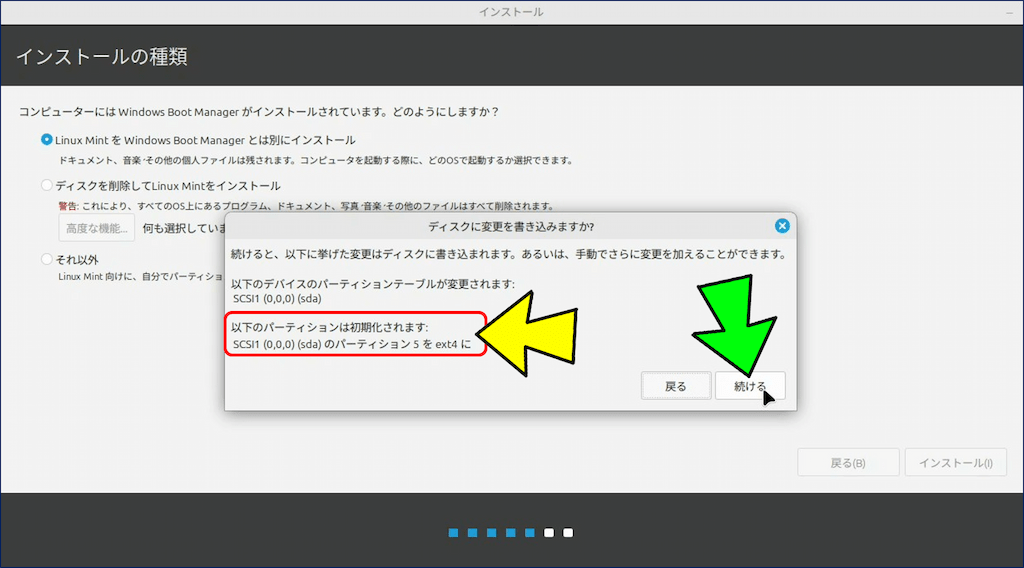Click the fifth blue progress step indicator
This screenshot has width=1024, height=568.
point(529,533)
